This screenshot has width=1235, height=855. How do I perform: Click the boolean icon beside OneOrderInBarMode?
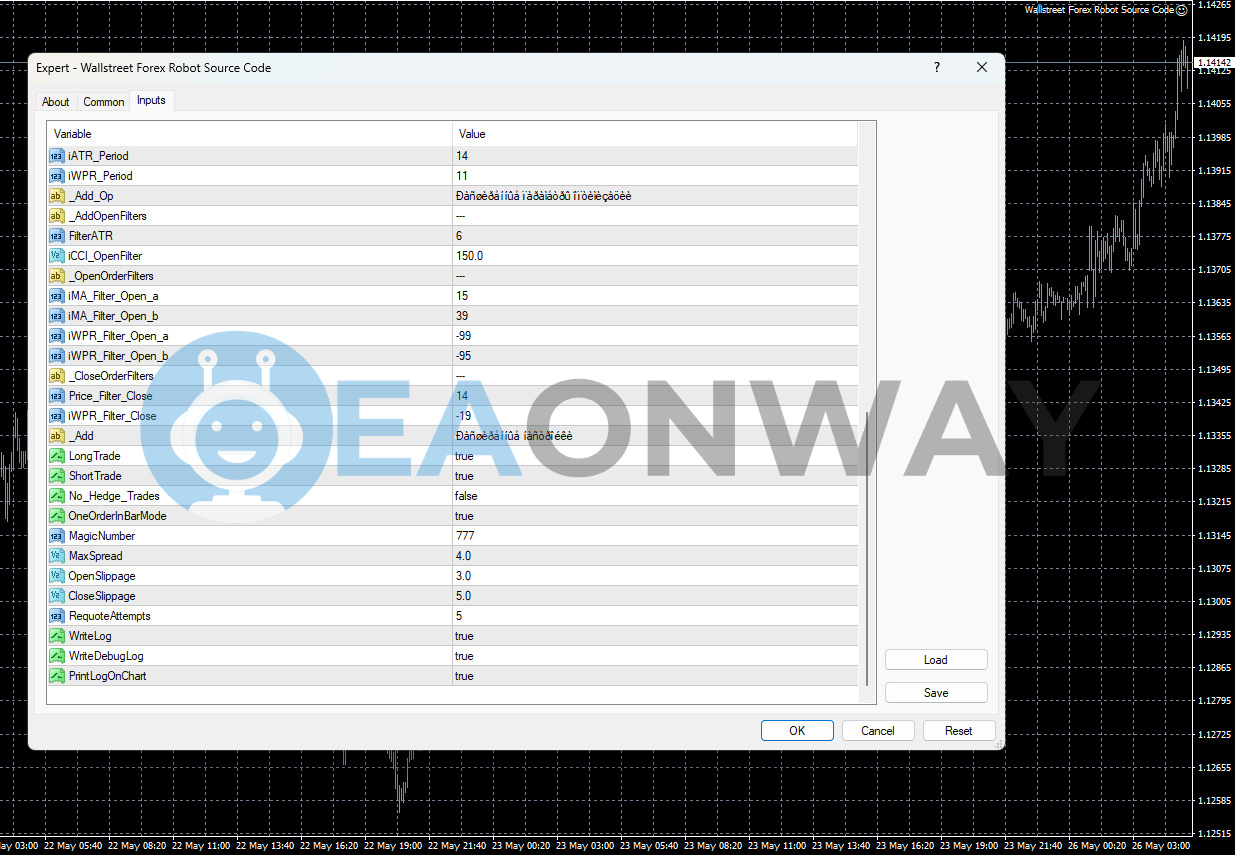(57, 516)
